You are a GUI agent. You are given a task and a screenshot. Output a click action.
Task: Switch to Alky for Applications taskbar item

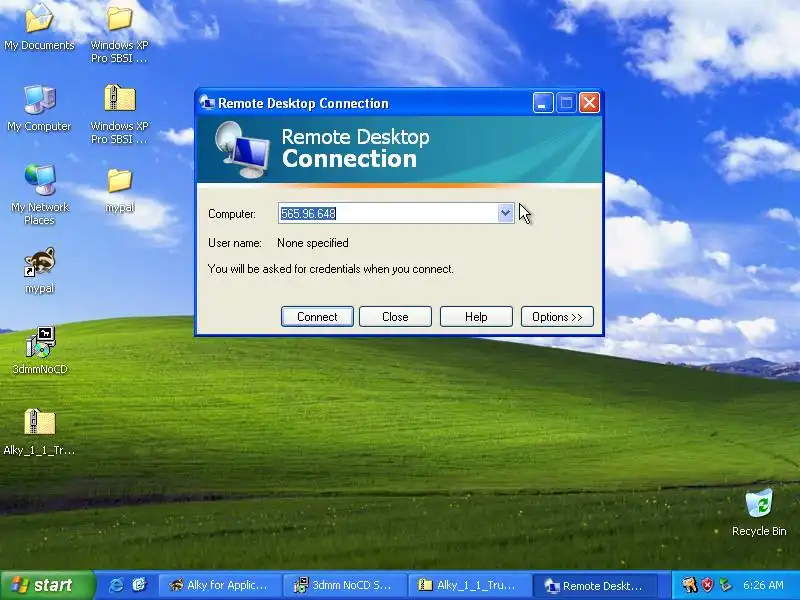[x=220, y=585]
